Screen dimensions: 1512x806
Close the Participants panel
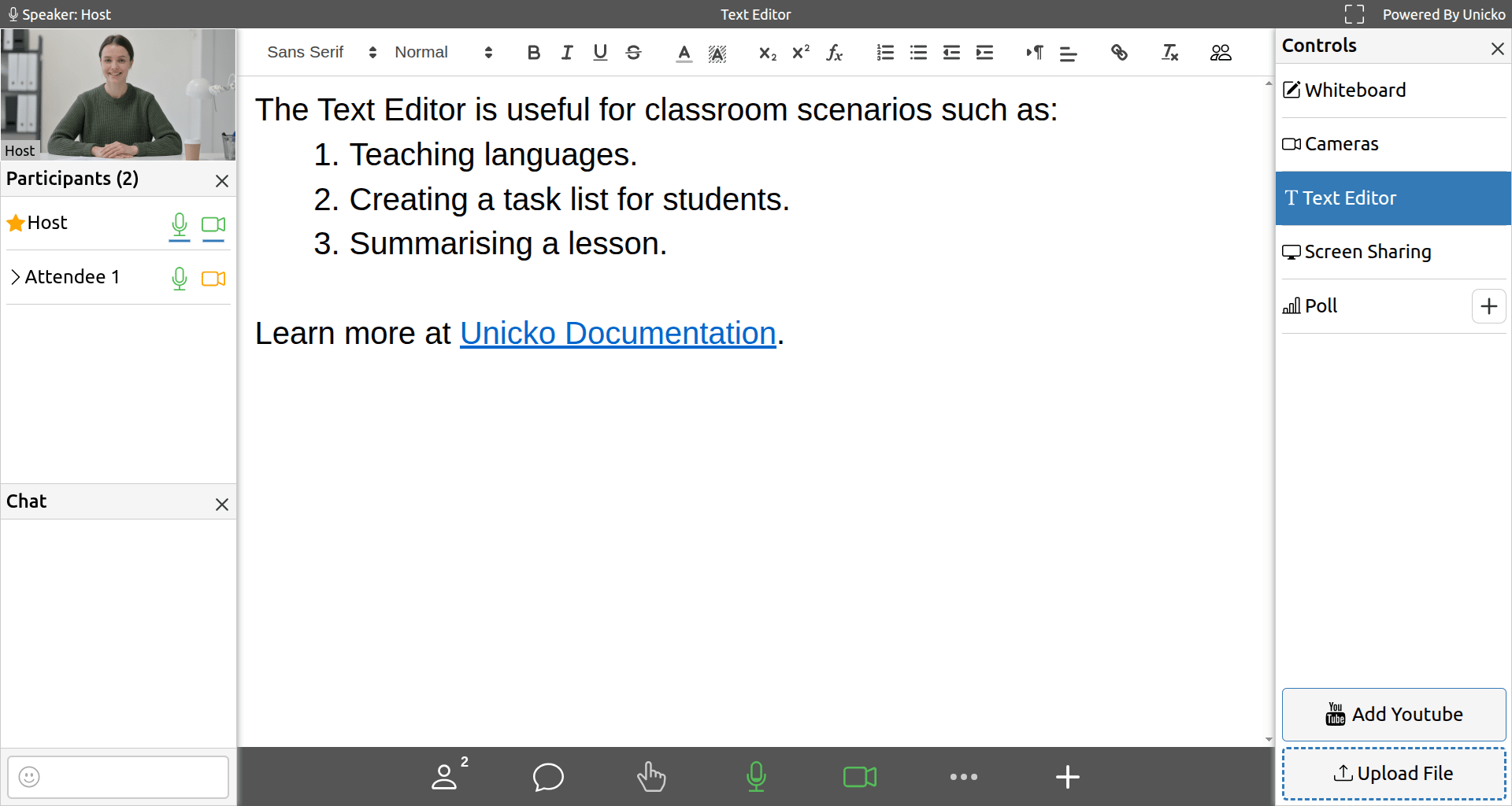(222, 181)
